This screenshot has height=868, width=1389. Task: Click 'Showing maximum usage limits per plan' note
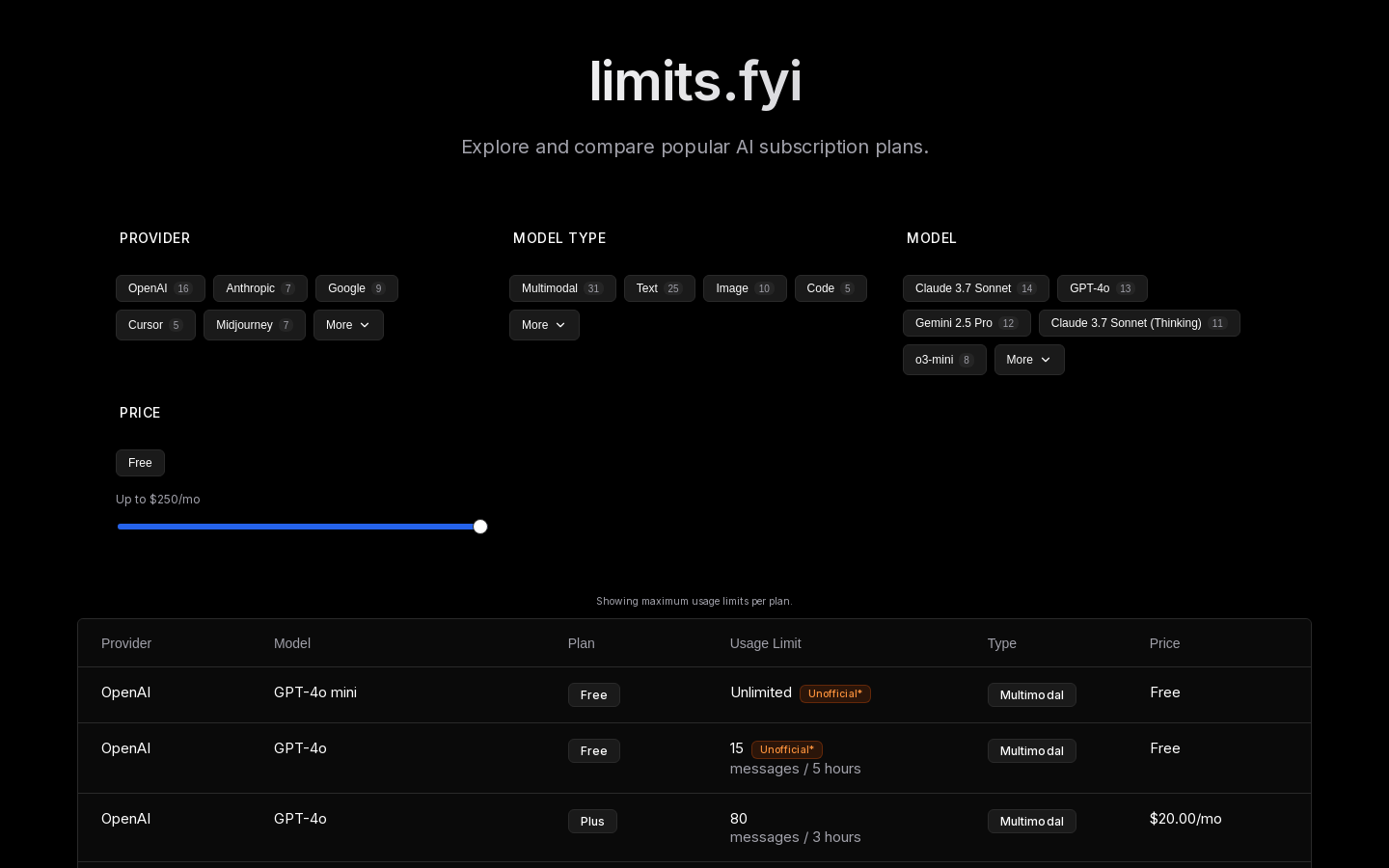[694, 601]
